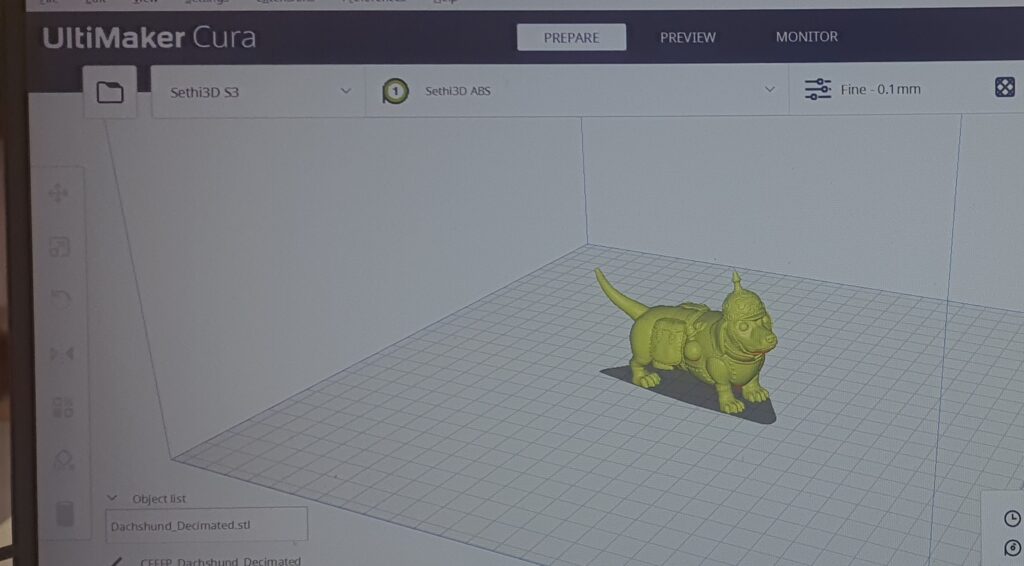Screen dimensions: 1024x566
Task: Collapse the Object list chevron
Action: point(112,497)
